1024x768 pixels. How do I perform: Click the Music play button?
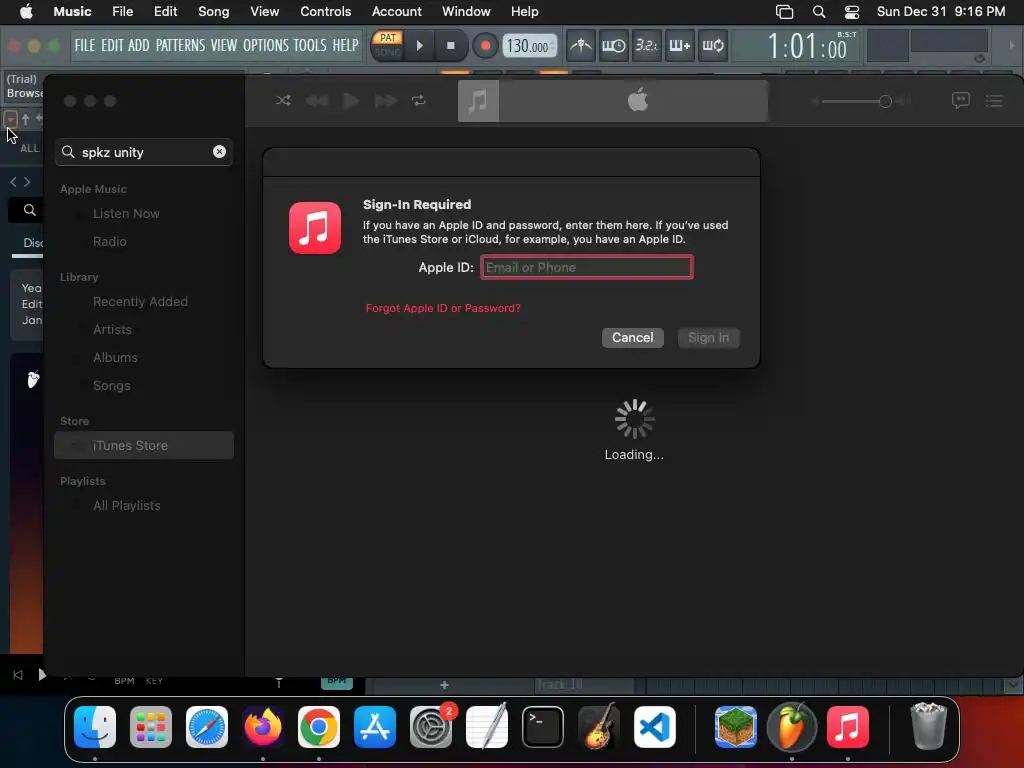coord(351,101)
